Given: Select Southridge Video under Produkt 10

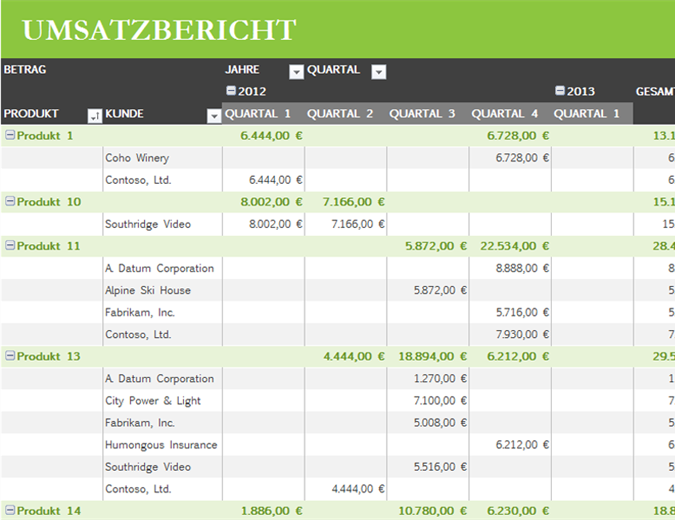Looking at the screenshot, I should click(162, 224).
